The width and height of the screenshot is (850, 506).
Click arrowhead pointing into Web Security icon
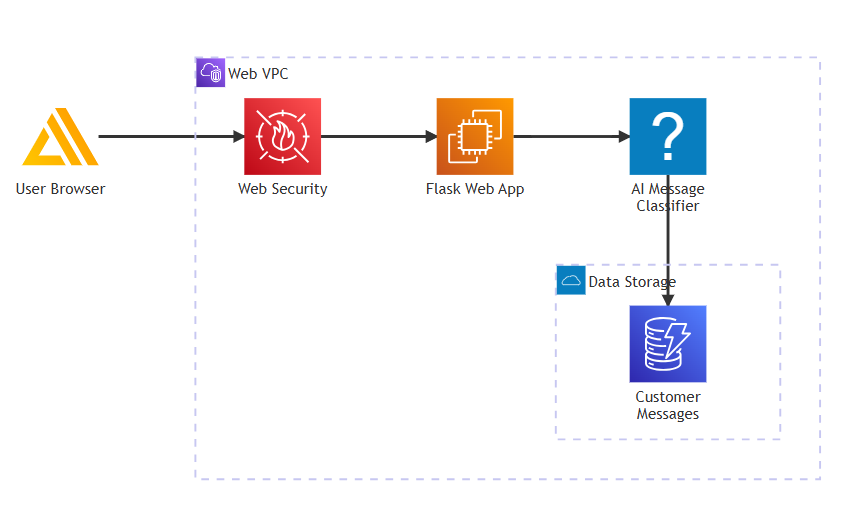(239, 137)
